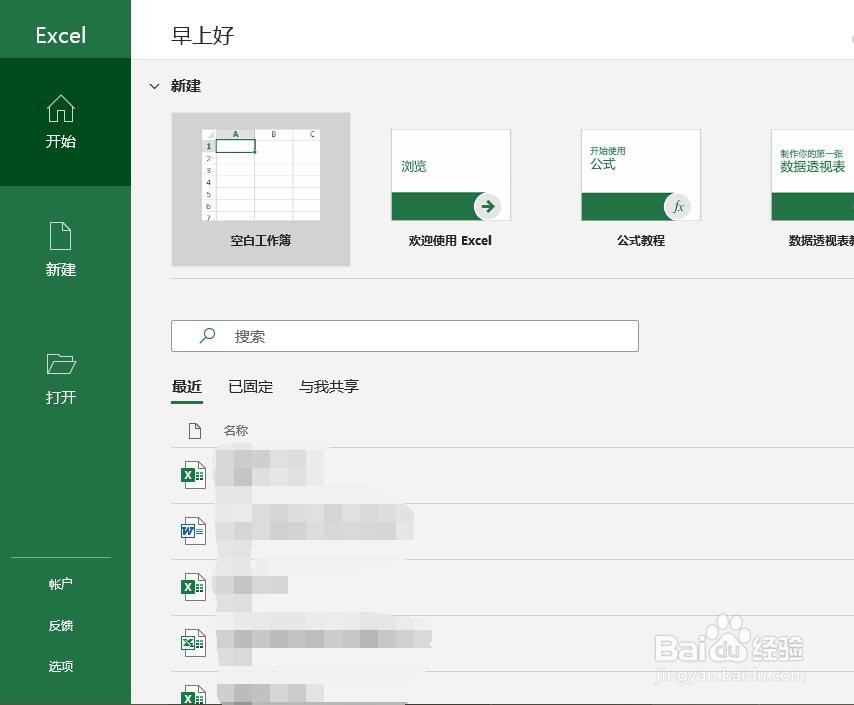Open the older xls-format Excel file icon
The image size is (854, 705).
[193, 643]
